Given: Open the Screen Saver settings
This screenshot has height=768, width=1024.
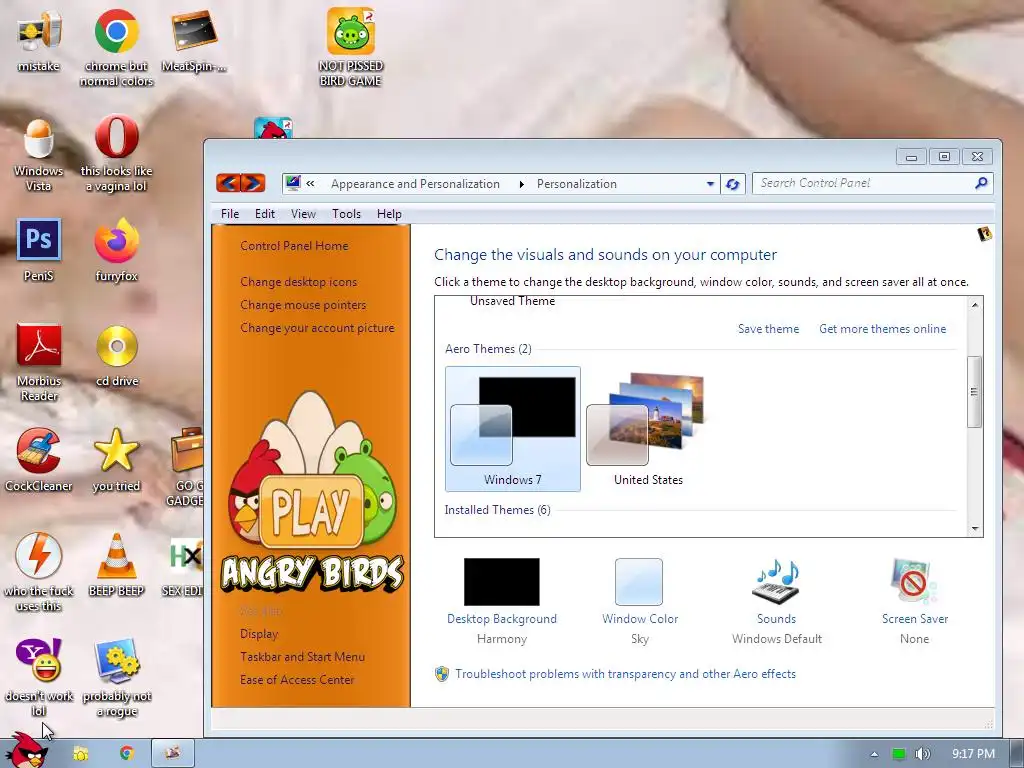Looking at the screenshot, I should point(914,601).
